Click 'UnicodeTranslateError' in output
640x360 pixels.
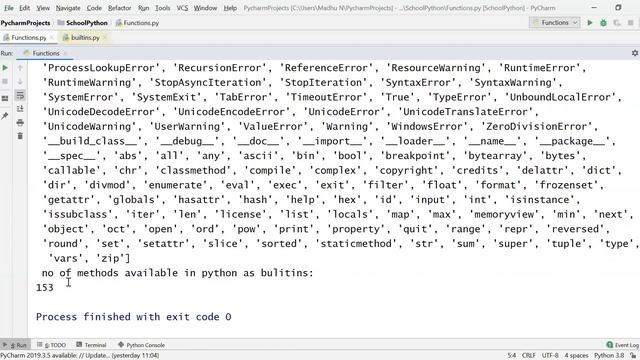pos(465,112)
